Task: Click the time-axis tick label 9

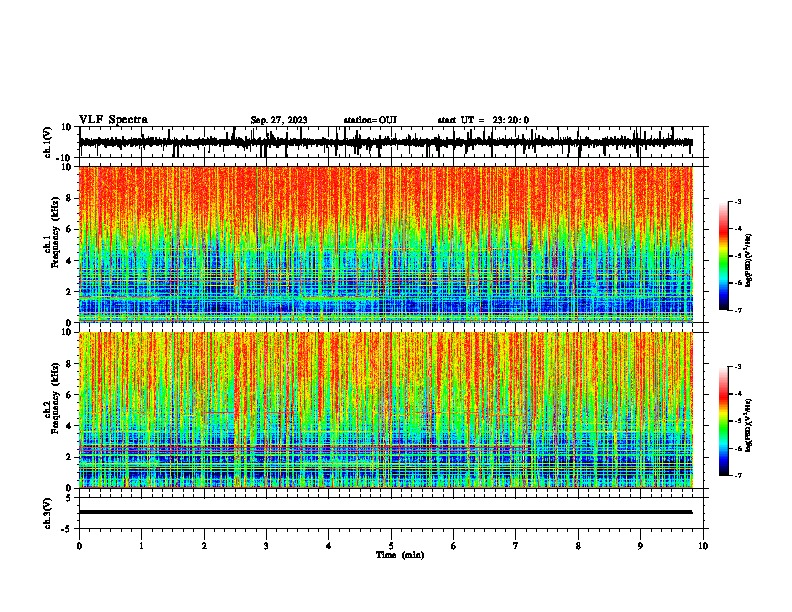Action: 640,546
